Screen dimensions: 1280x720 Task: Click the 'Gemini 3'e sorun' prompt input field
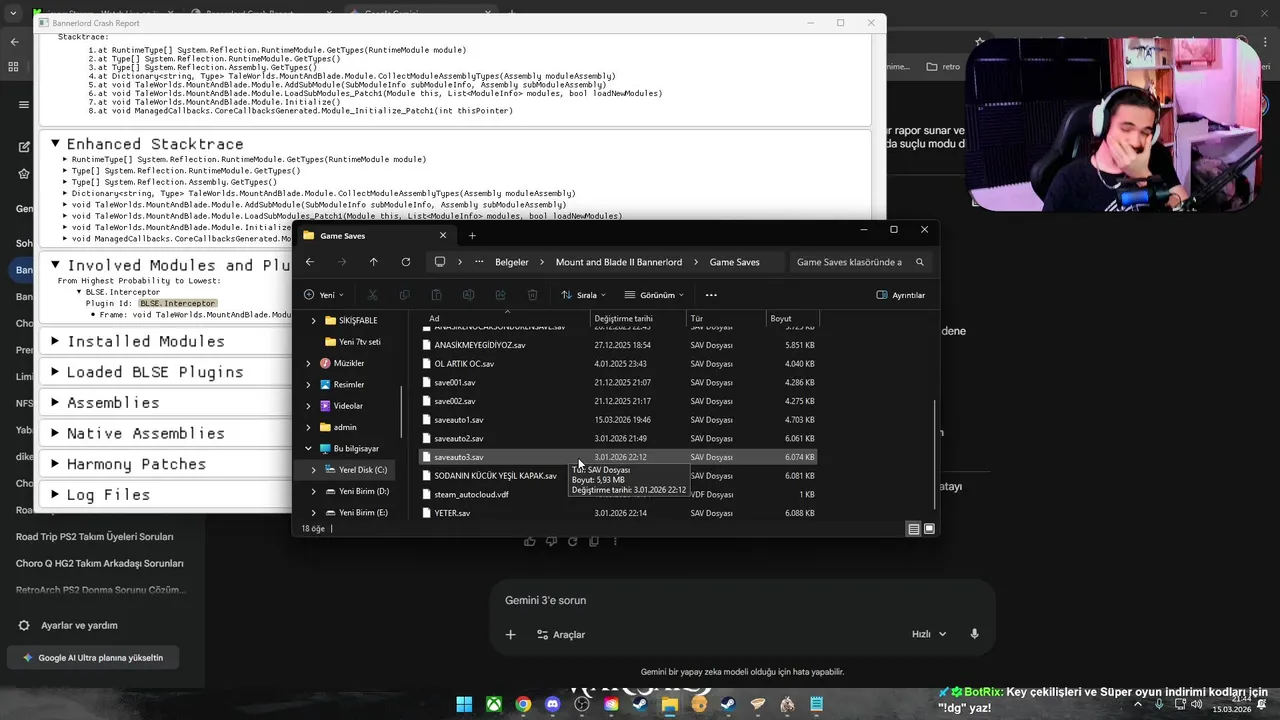(x=740, y=600)
